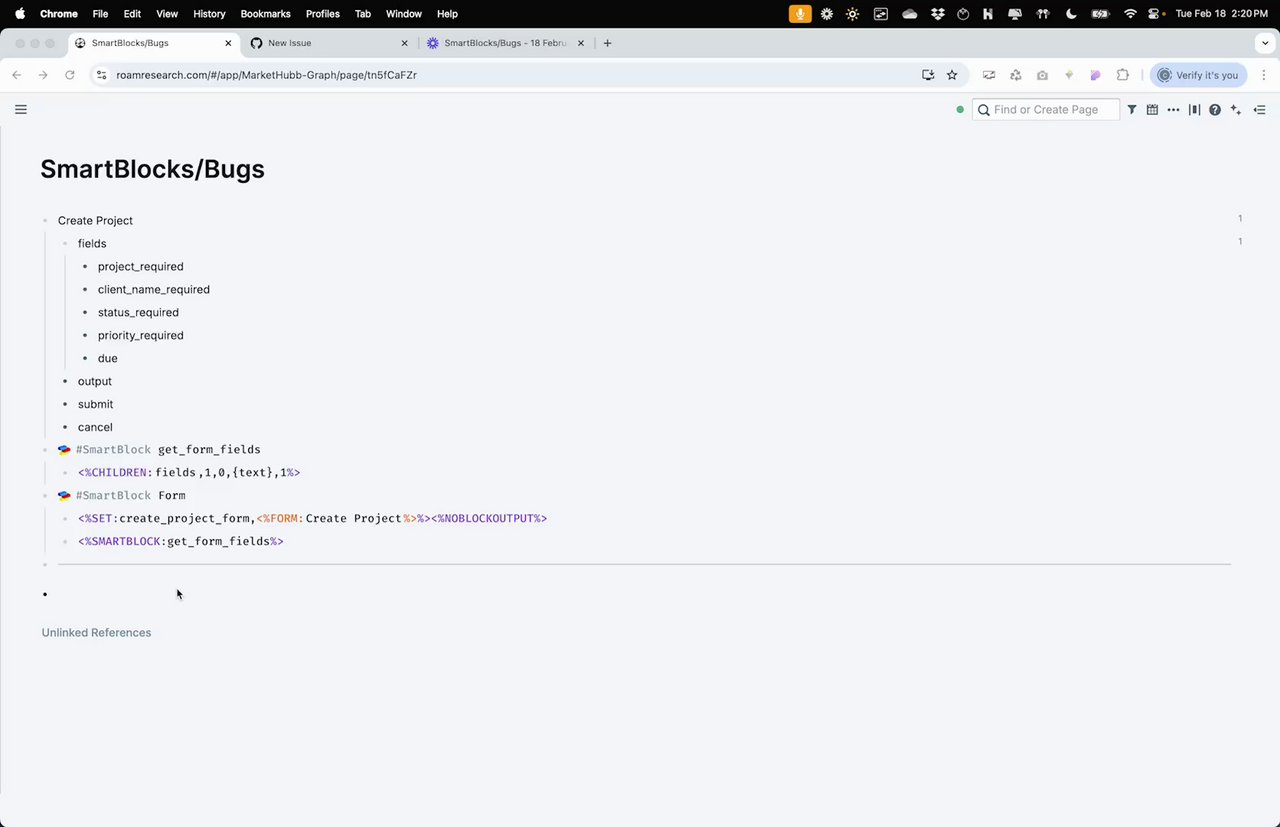Collapse the #SmartBlock get_form_fields bullet
This screenshot has width=1280, height=827.
point(46,450)
